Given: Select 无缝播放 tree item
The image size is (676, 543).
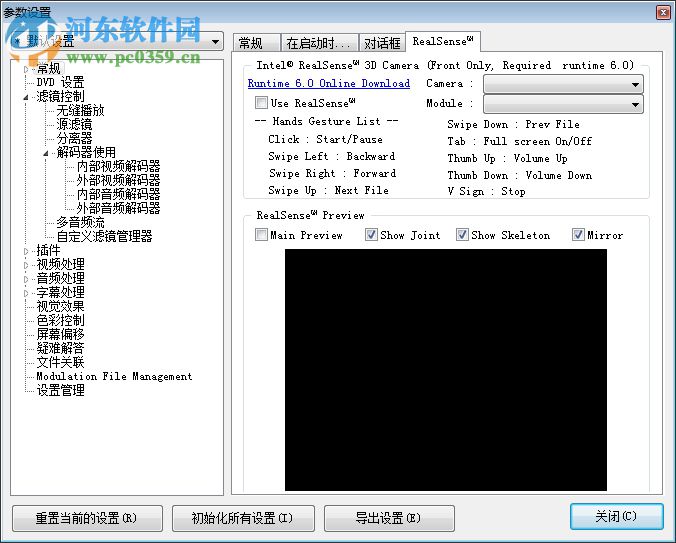Looking at the screenshot, I should click(80, 110).
